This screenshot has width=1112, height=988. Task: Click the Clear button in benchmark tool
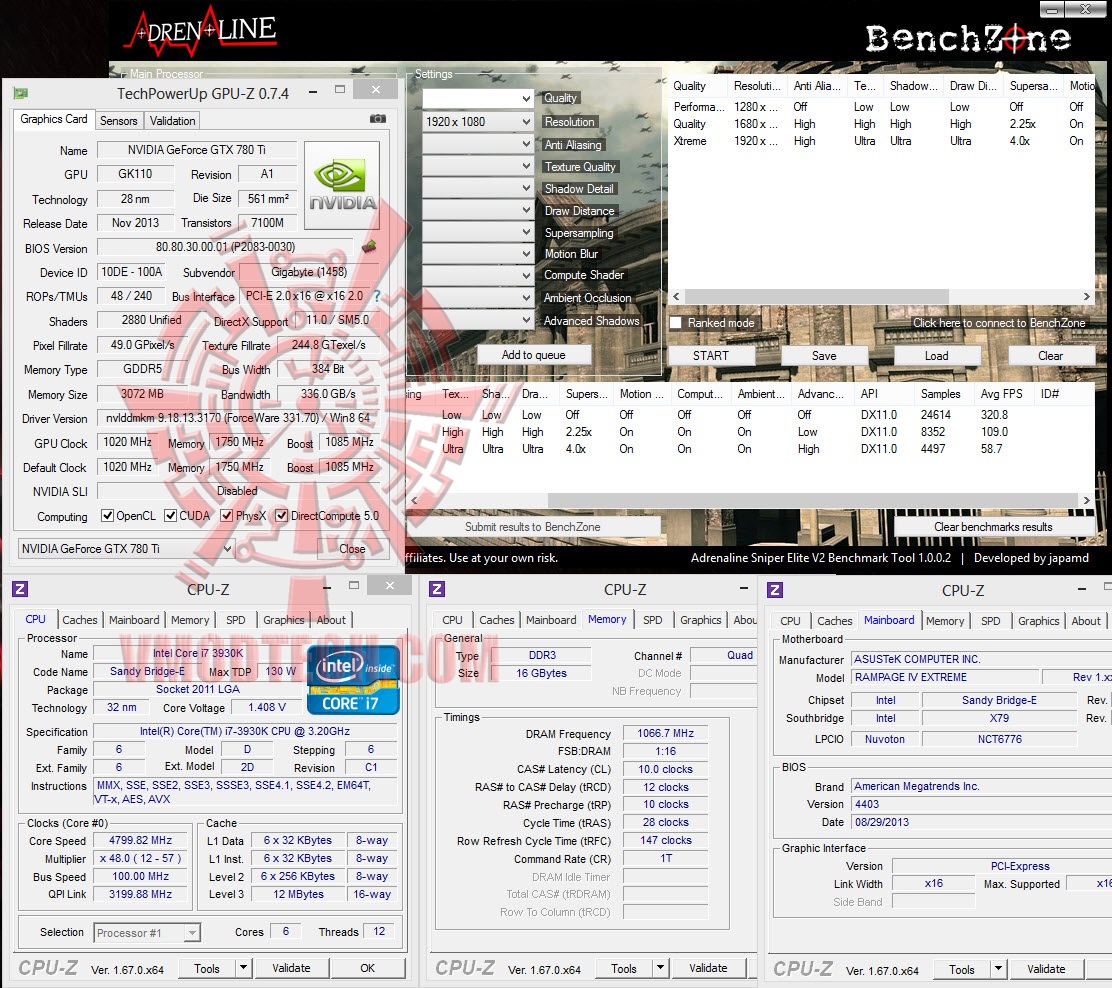(1050, 355)
